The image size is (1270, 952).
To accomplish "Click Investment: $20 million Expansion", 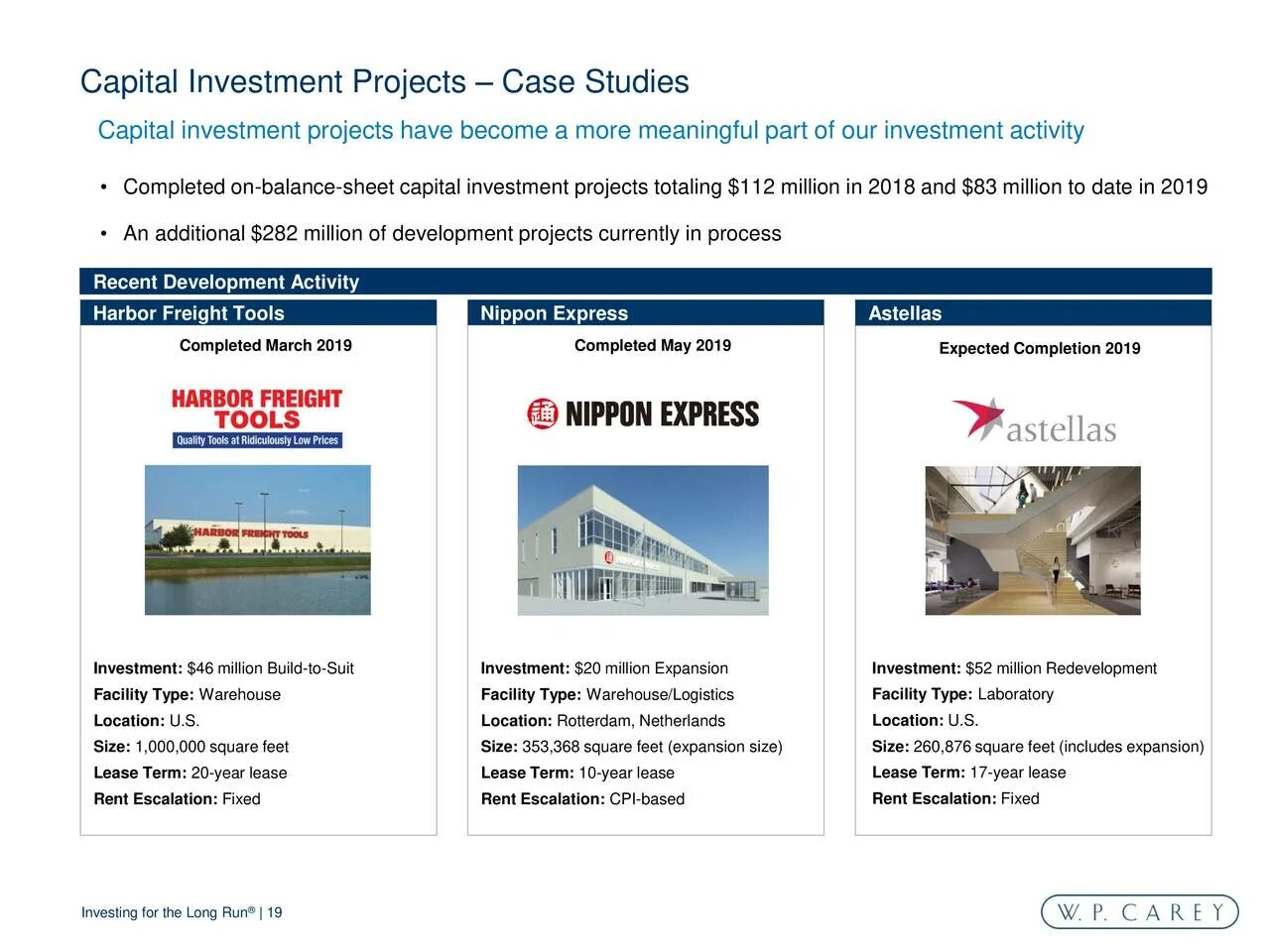I will click(x=604, y=668).
